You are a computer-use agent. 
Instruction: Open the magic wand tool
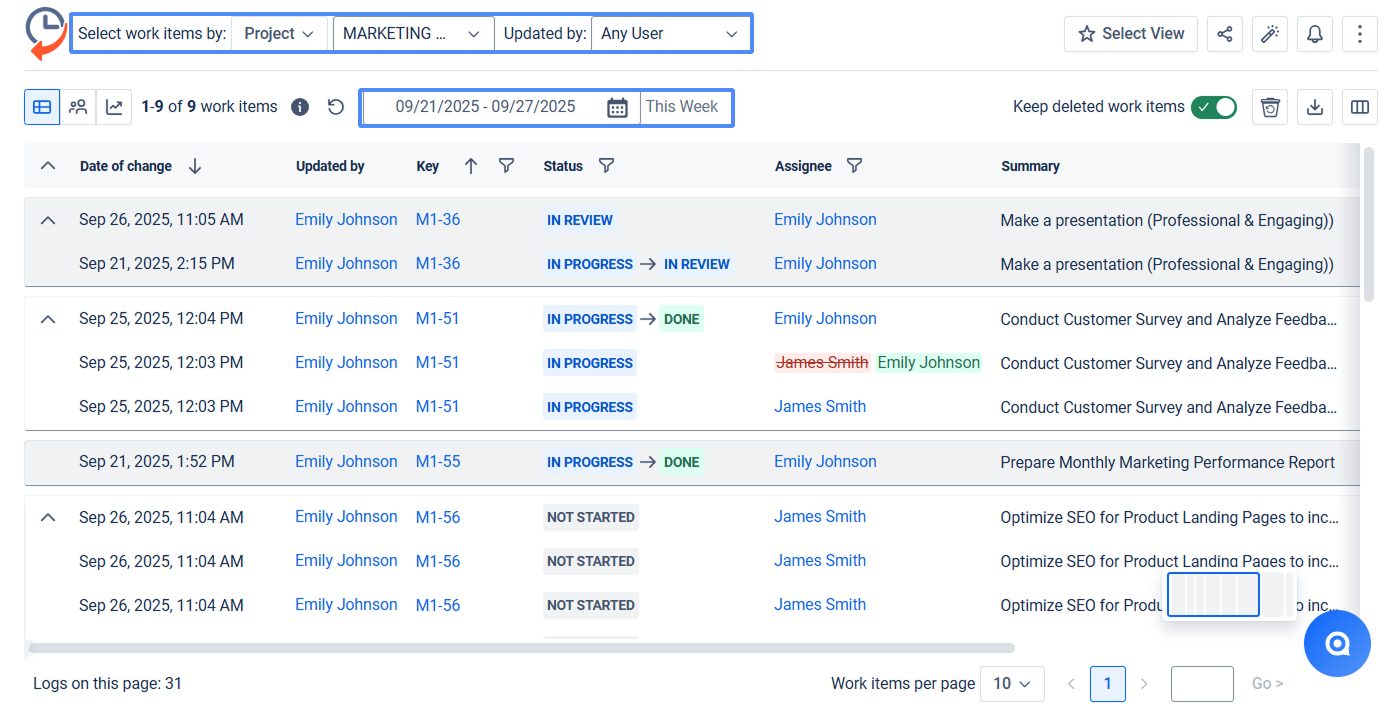[x=1270, y=34]
